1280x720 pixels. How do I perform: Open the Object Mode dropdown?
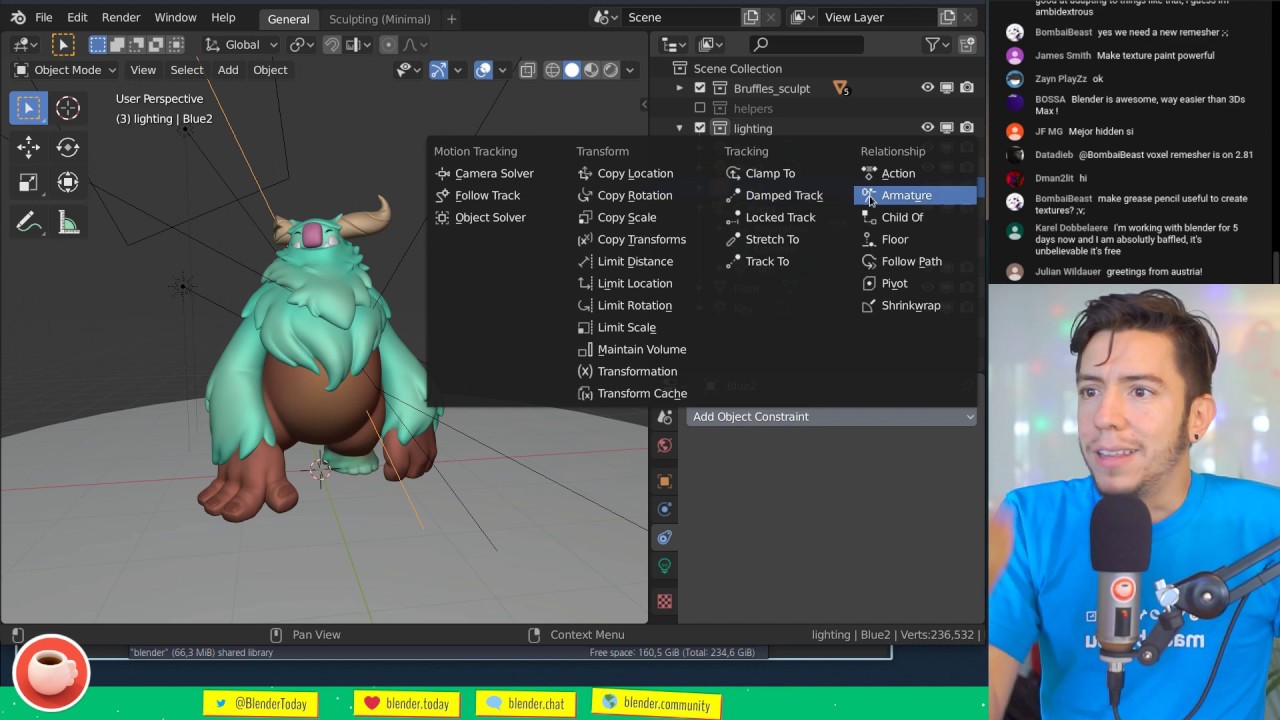pyautogui.click(x=65, y=70)
